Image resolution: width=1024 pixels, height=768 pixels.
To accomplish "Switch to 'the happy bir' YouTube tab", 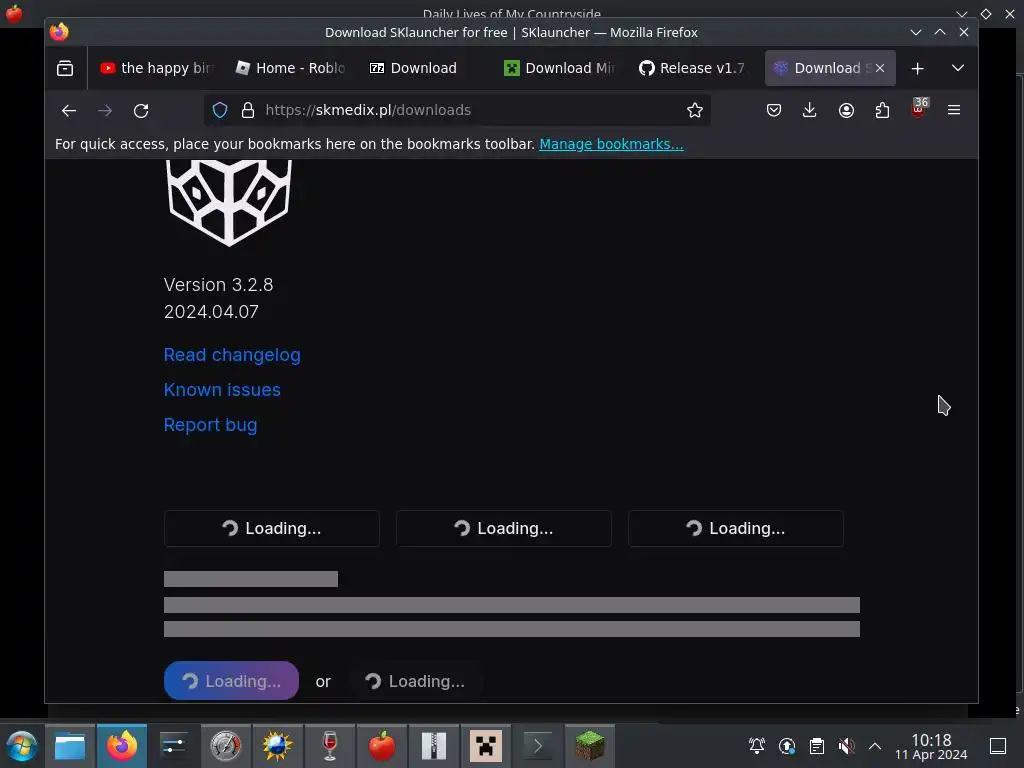I will coord(155,68).
